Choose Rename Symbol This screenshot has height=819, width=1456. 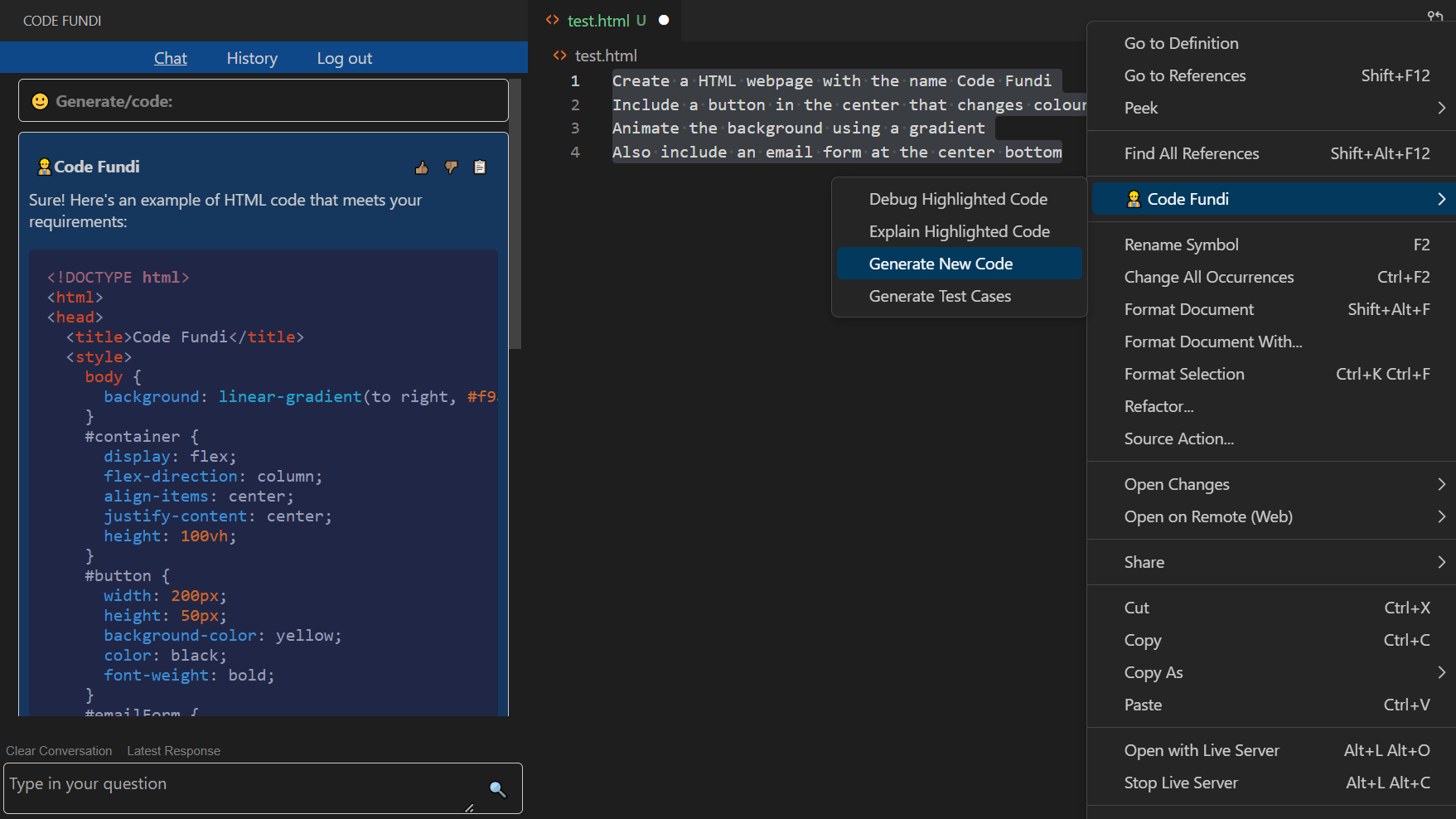1273,245
